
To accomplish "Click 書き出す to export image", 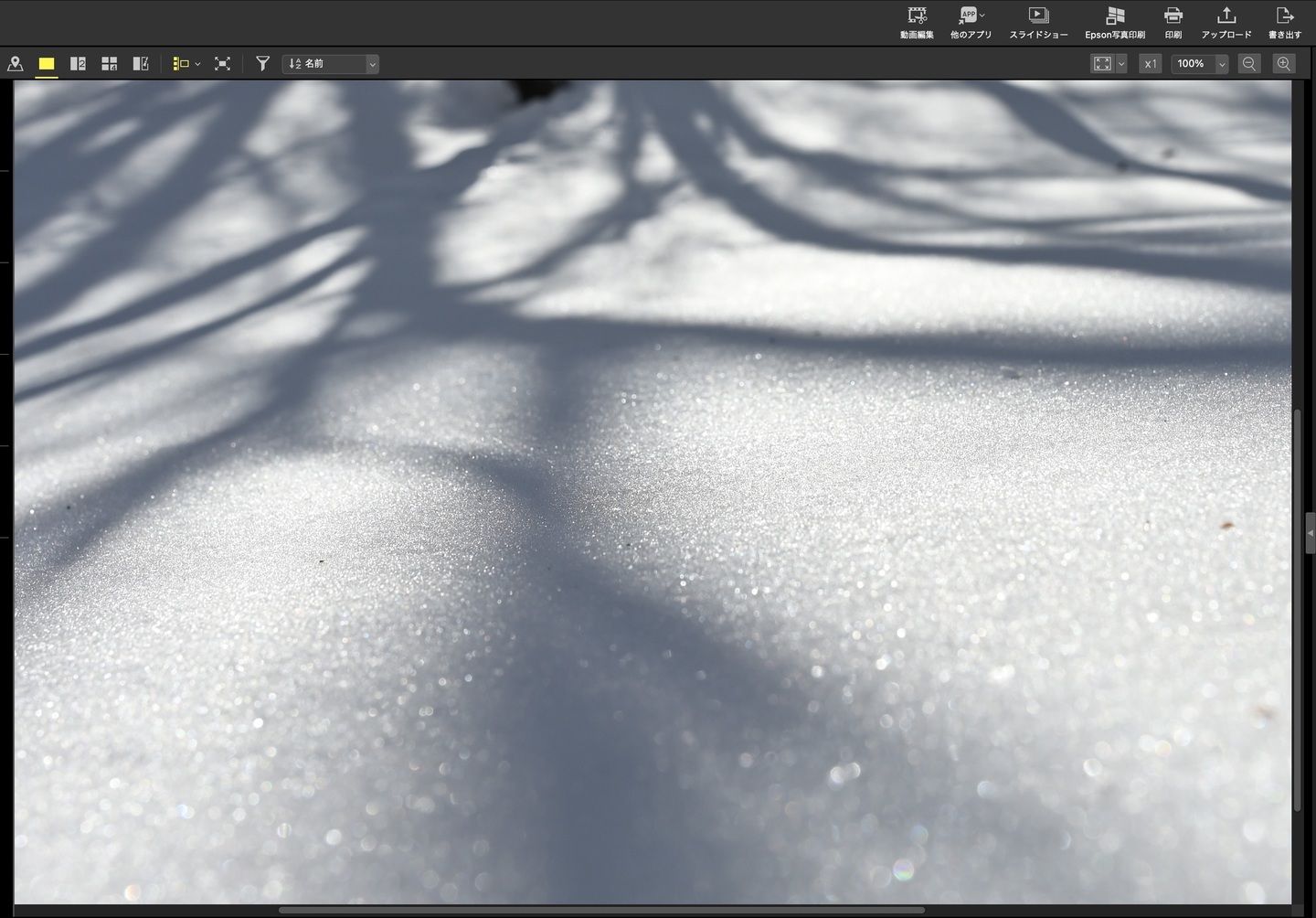I will (x=1285, y=23).
